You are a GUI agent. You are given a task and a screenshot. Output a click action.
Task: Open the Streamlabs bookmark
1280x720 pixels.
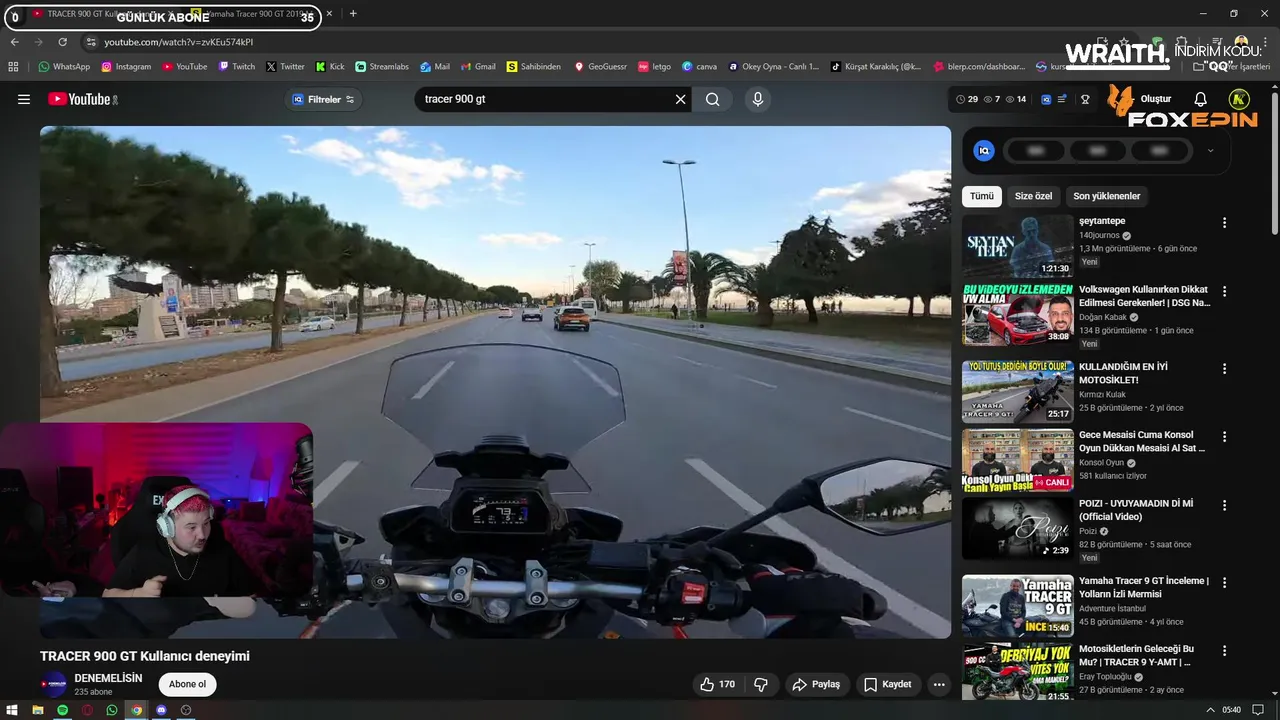tap(382, 66)
